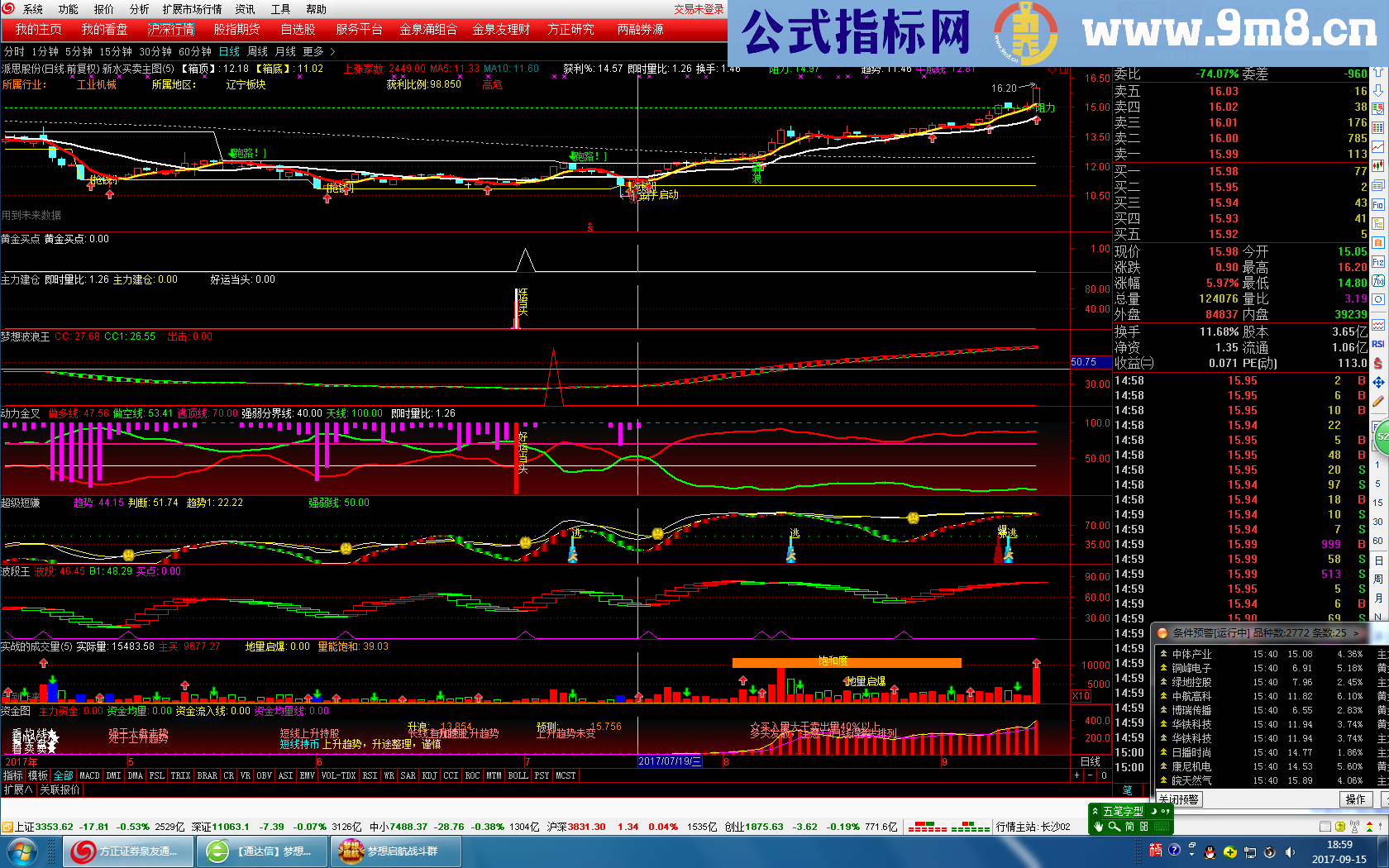Expand the condition alert panel with the > arrow

click(1356, 633)
